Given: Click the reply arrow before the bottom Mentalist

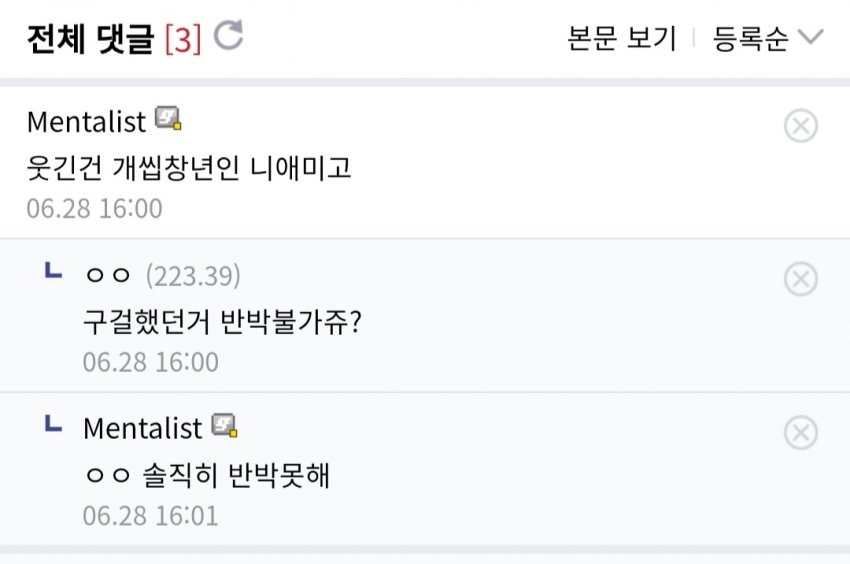Looking at the screenshot, I should coord(54,425).
